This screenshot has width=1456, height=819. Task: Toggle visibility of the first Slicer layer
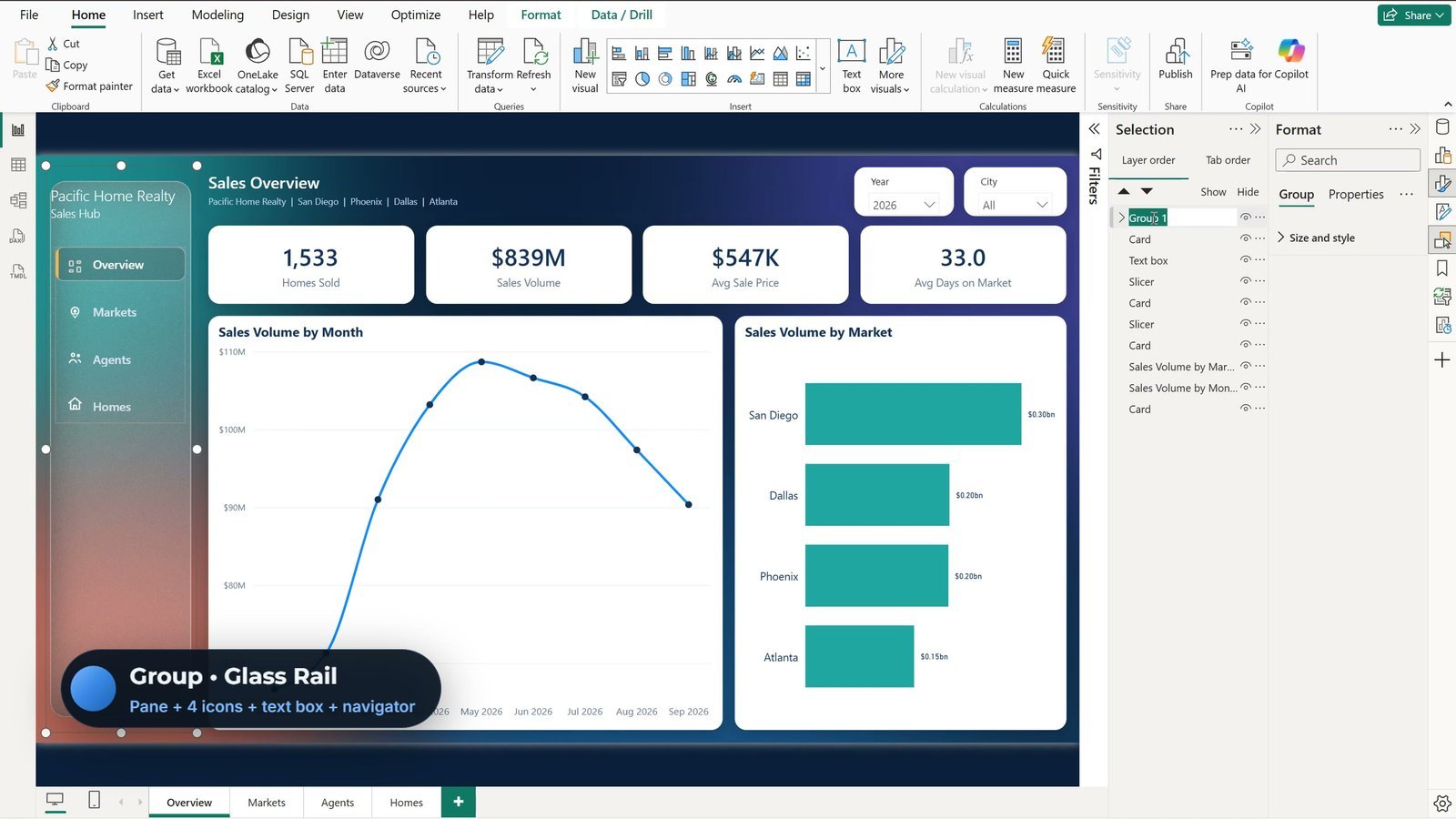[x=1245, y=281]
